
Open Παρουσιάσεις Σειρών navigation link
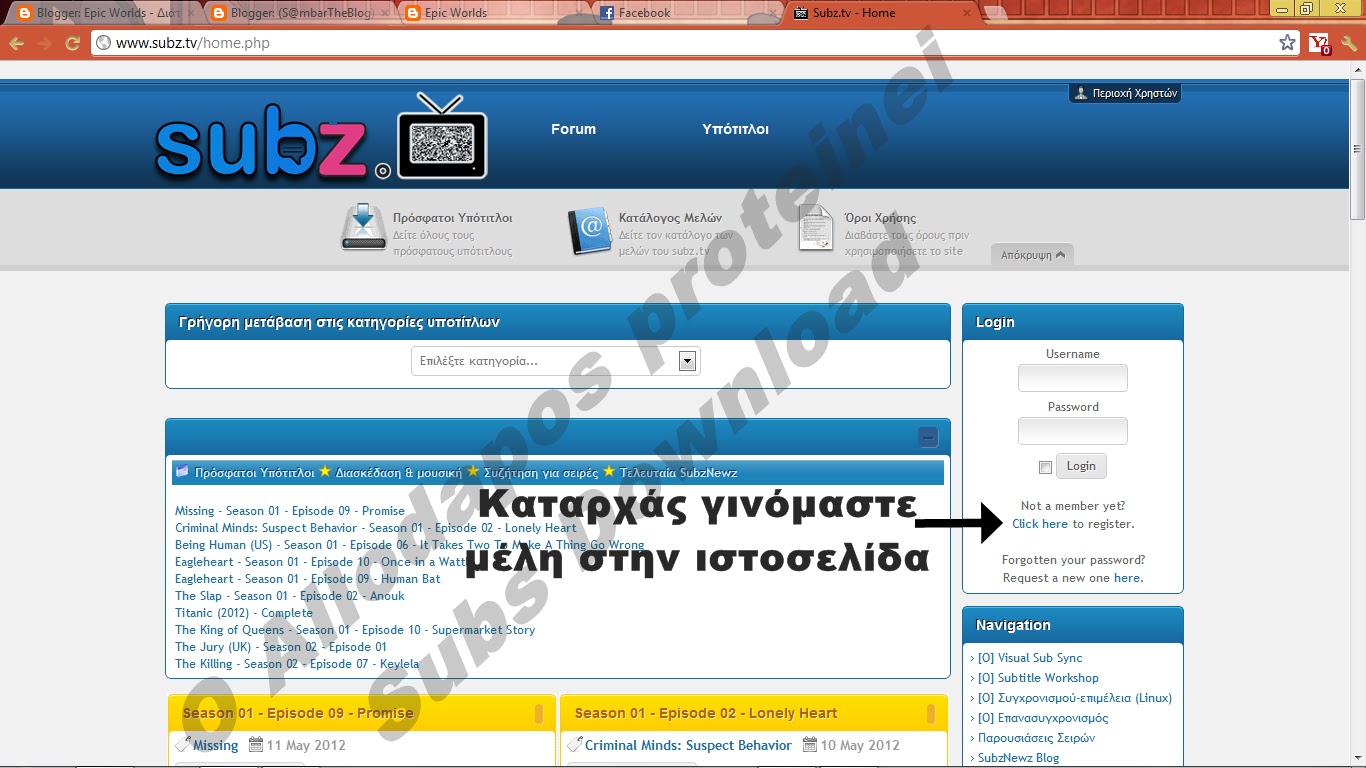click(x=1037, y=738)
